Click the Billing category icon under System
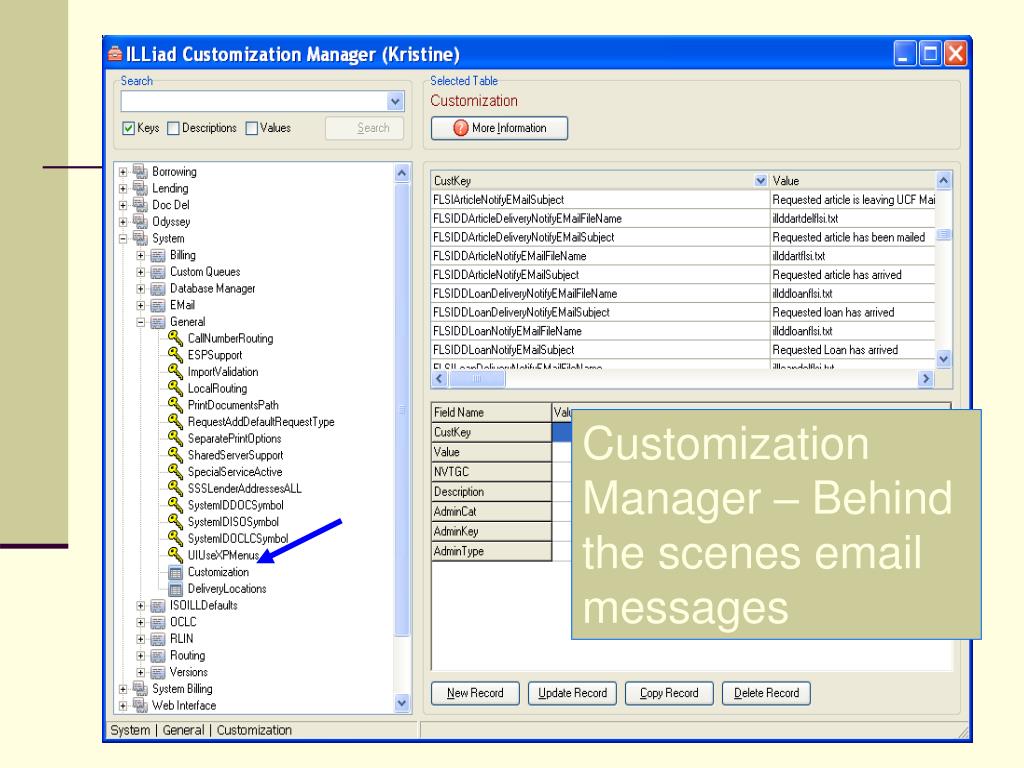This screenshot has height=768, width=1024. tap(158, 255)
